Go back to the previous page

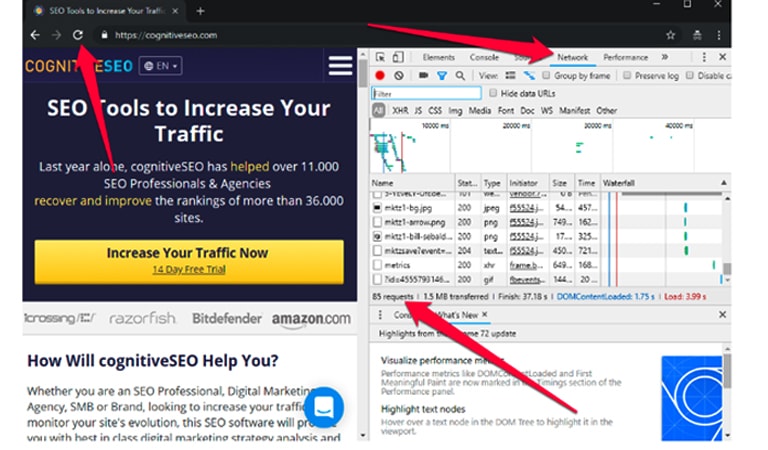tap(35, 35)
